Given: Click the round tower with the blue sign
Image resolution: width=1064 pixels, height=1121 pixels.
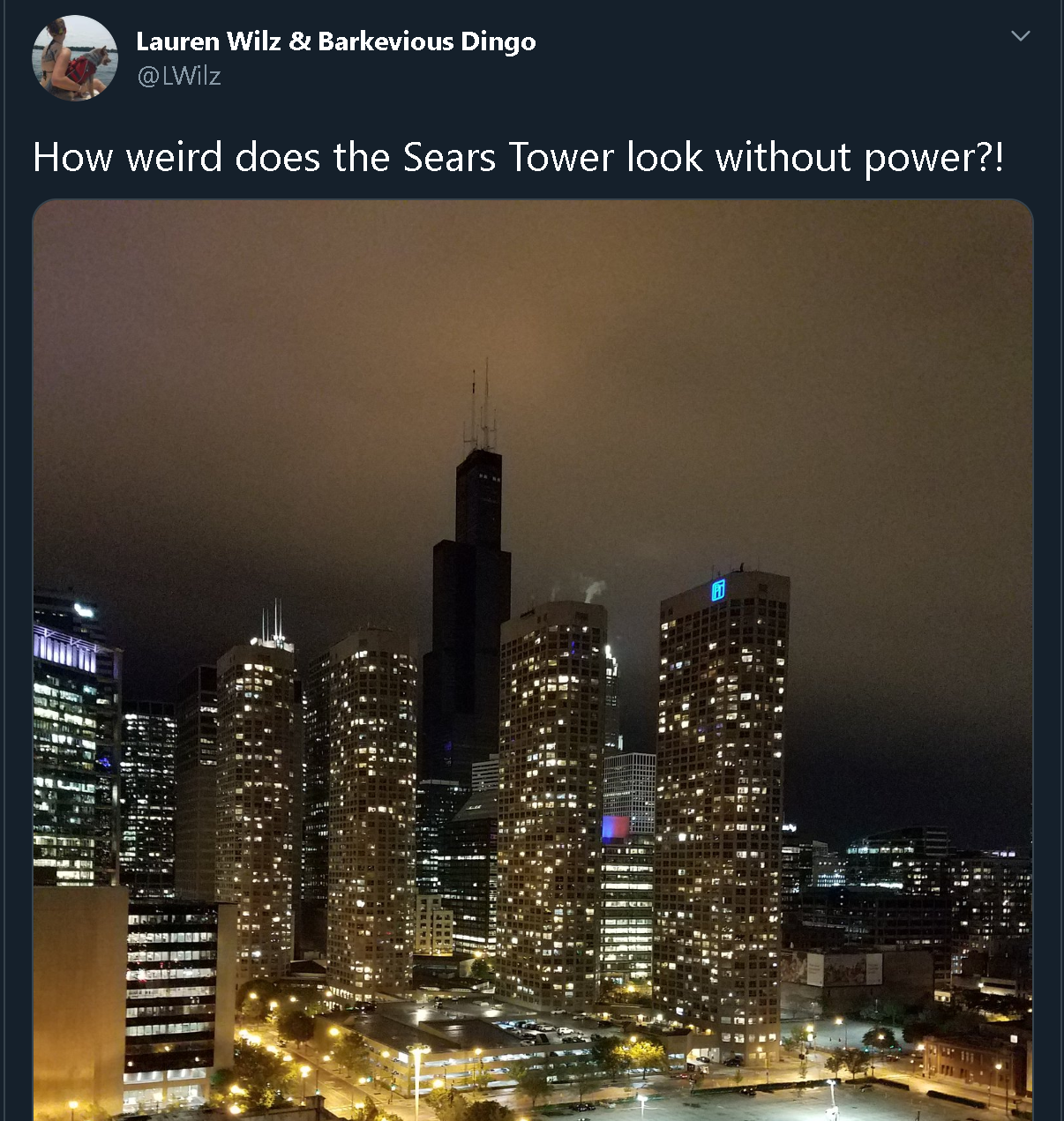Looking at the screenshot, I should coord(723,811).
